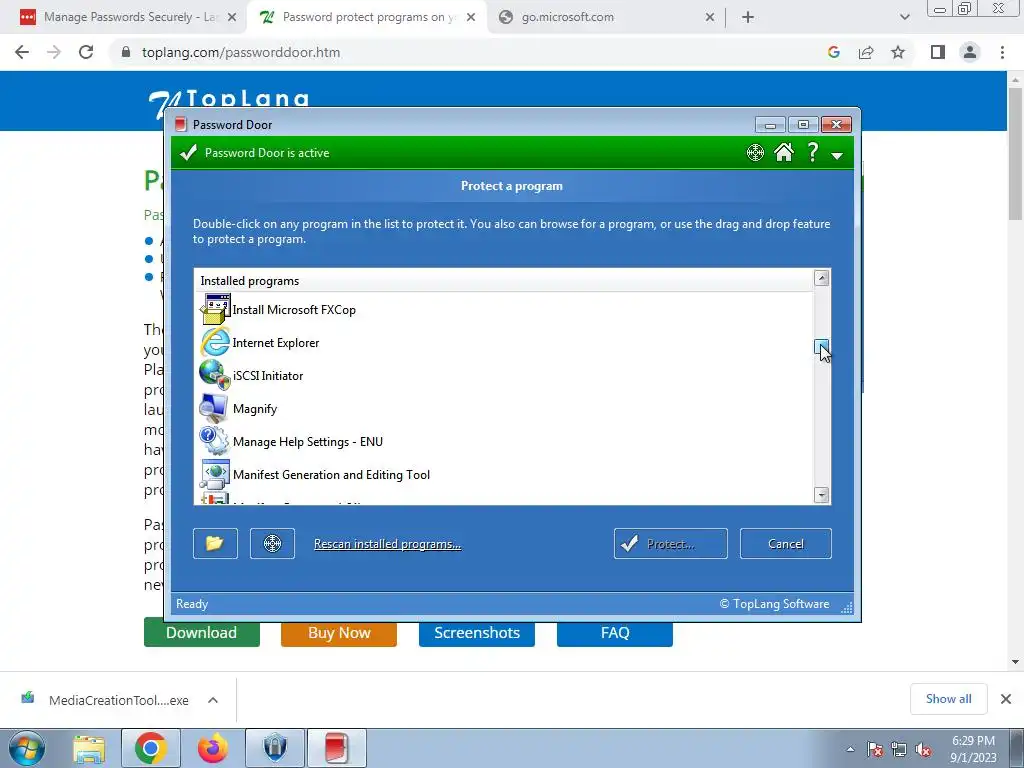The image size is (1024, 768).
Task: Click the Google icon in address bar
Action: point(833,52)
